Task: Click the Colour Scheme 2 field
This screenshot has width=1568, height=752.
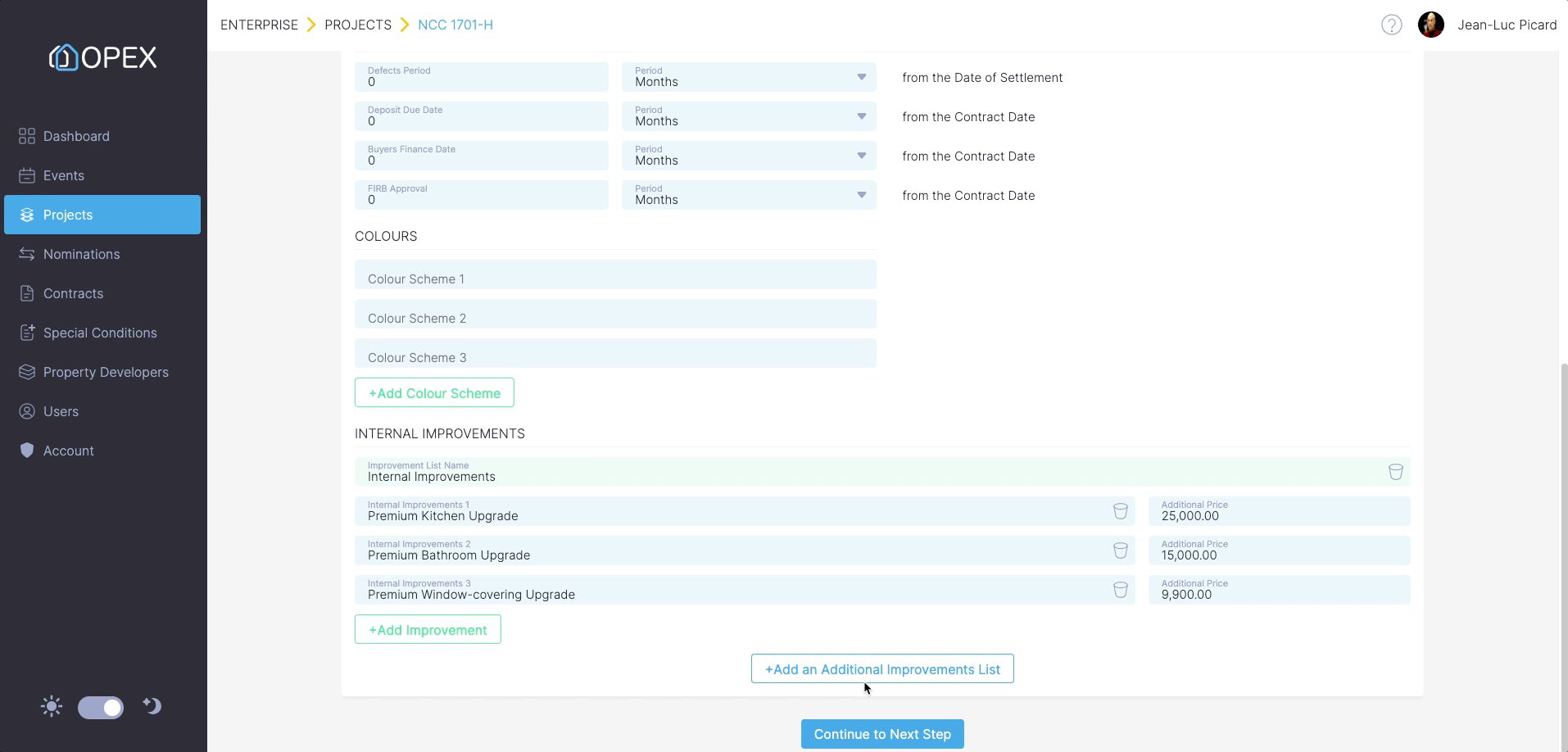Action: (615, 314)
